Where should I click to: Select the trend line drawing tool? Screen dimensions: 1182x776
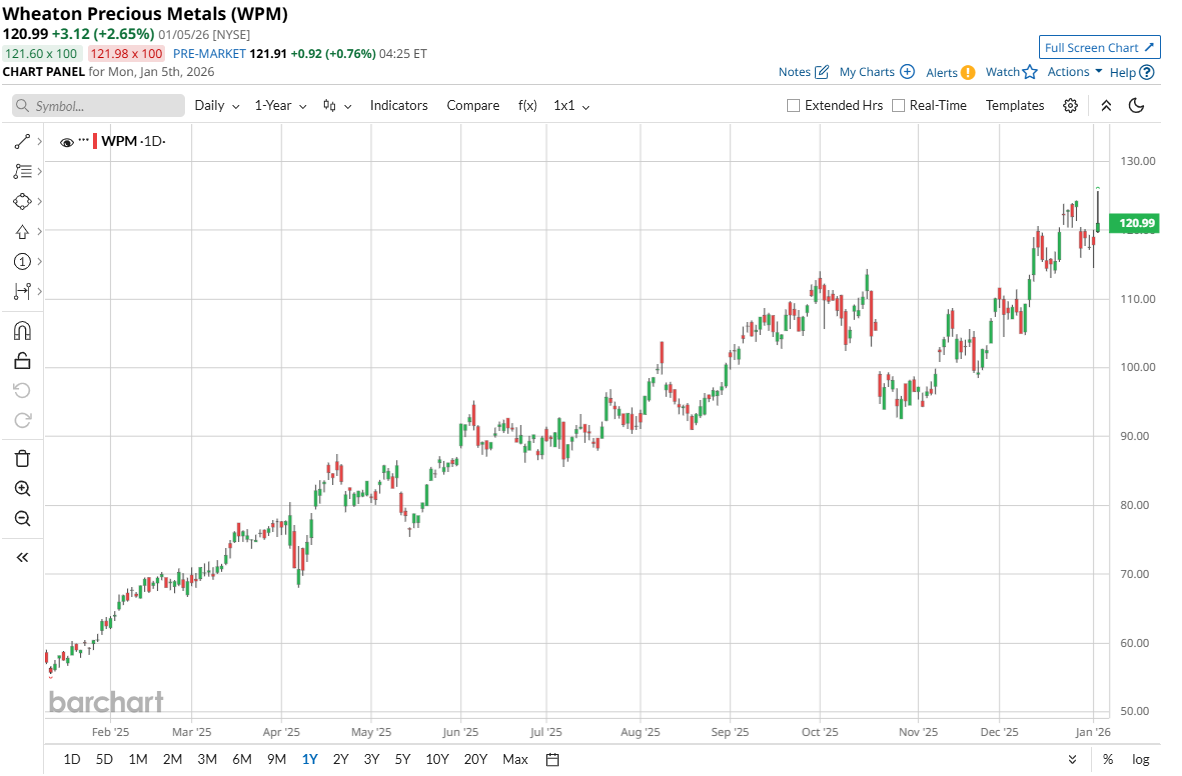pos(22,142)
